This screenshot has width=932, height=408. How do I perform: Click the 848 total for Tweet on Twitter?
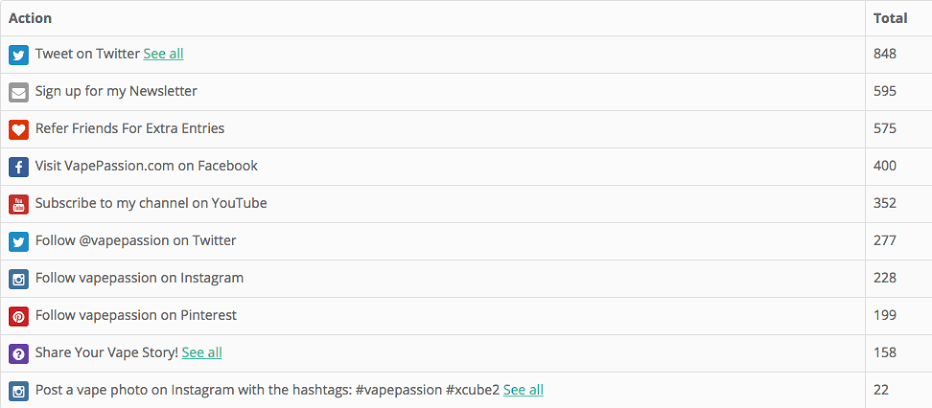[x=884, y=54]
